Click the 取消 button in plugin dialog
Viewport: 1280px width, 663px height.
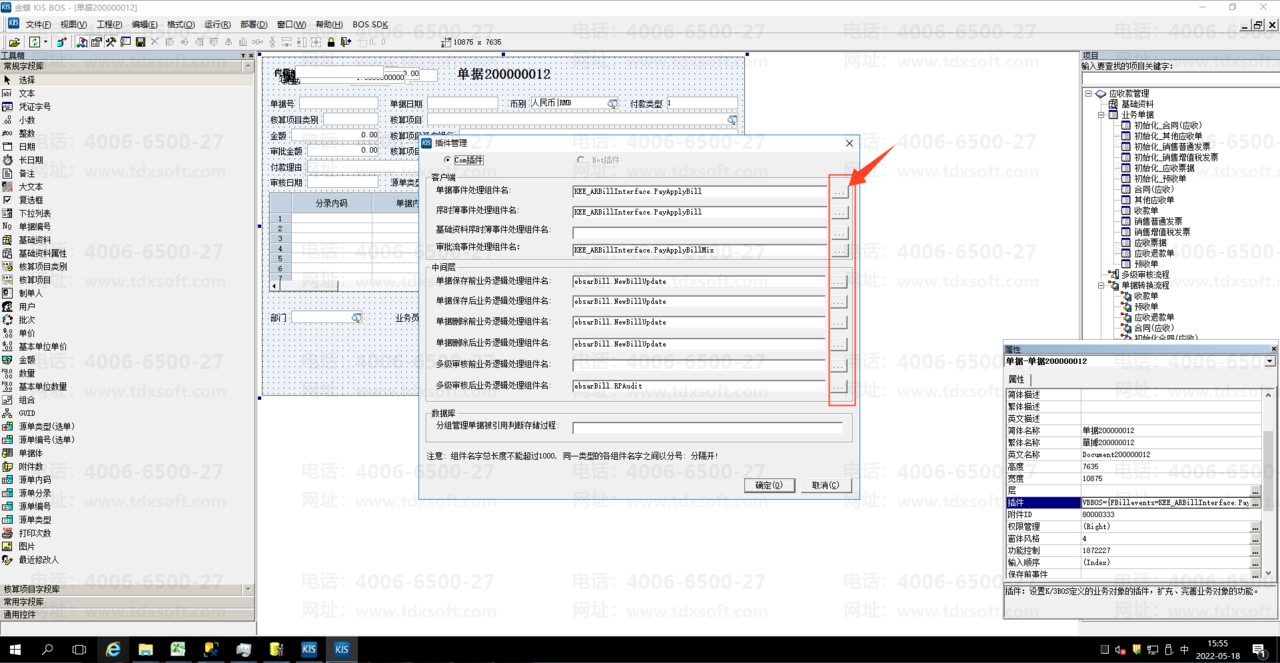[825, 485]
